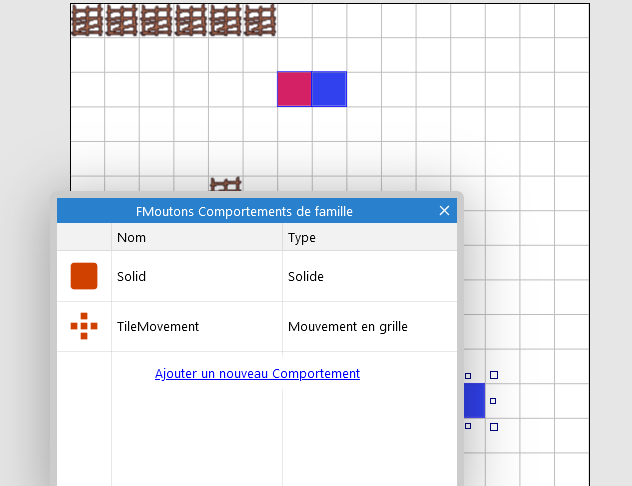Click the Type column header

pos(370,237)
